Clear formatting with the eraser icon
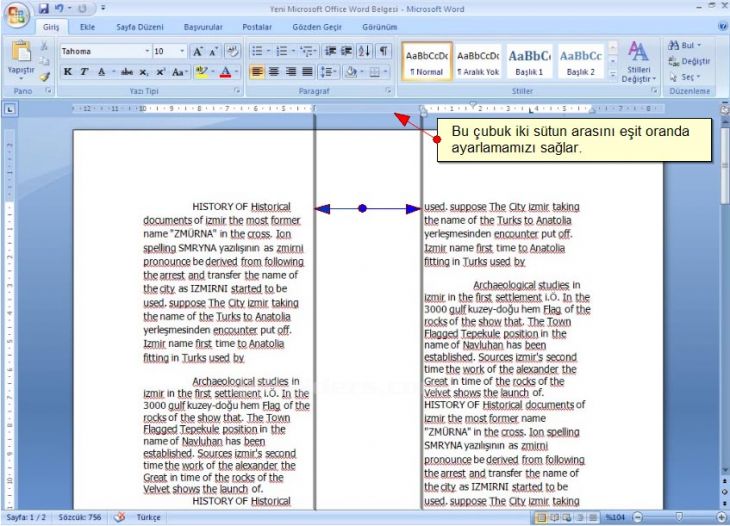This screenshot has width=730, height=526. [232, 51]
